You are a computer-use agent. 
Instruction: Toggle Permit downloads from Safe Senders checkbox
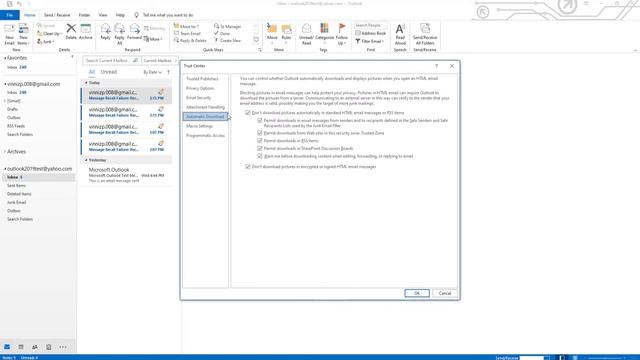[x=260, y=120]
